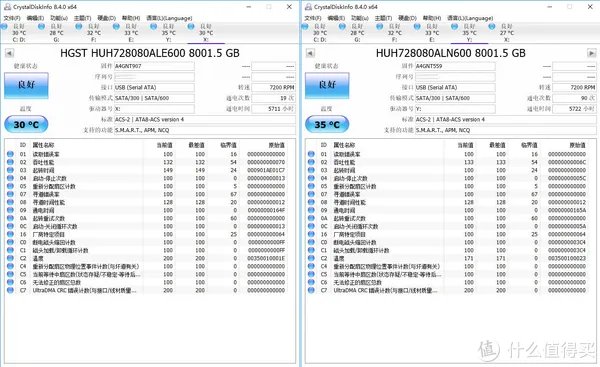Click 良好 health status button in right window
This screenshot has height=367, width=600.
coord(327,85)
